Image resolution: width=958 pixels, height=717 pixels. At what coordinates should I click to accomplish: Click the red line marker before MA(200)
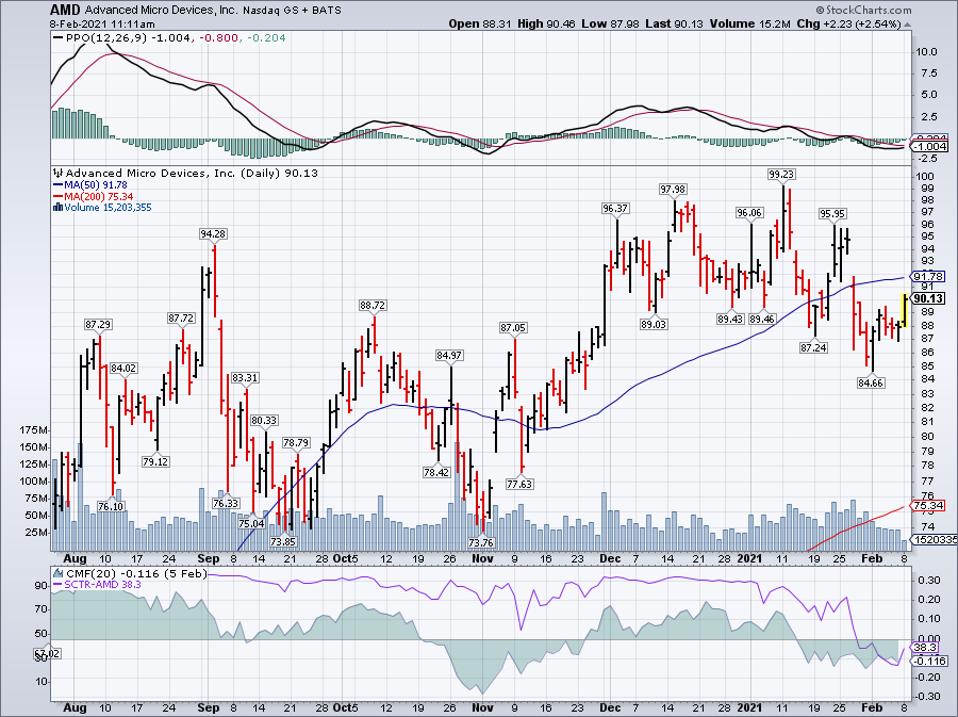[x=58, y=196]
